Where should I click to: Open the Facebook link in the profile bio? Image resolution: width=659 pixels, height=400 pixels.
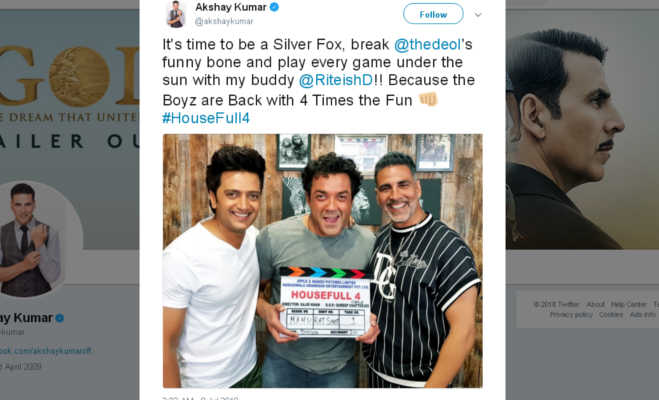tap(46, 351)
